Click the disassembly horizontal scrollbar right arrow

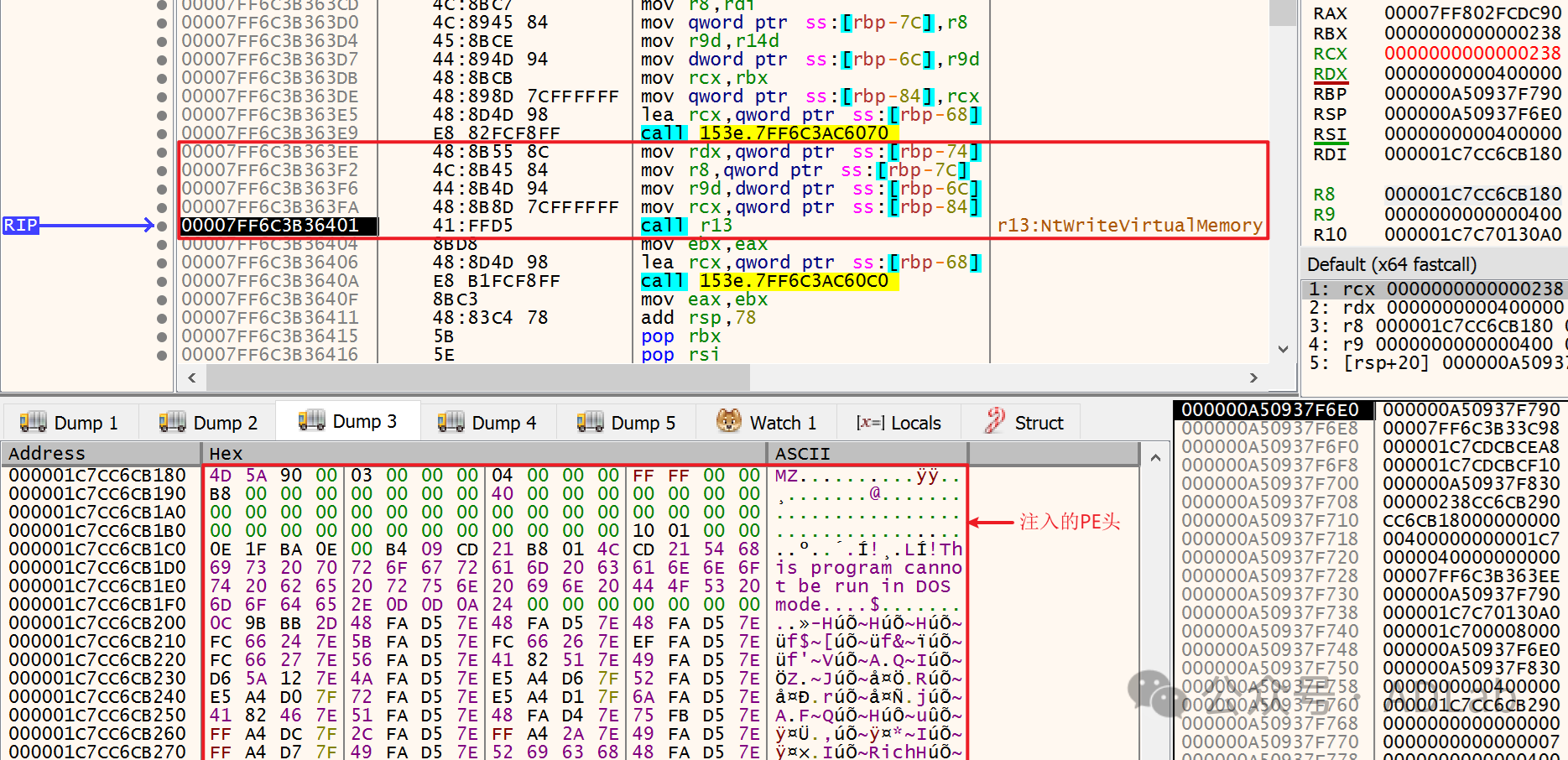1253,378
